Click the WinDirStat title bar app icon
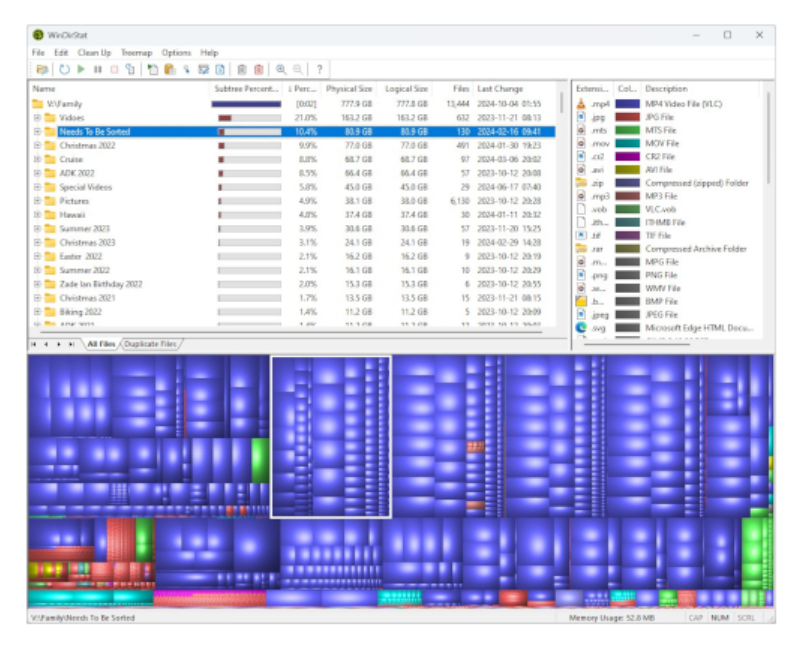The width and height of the screenshot is (803, 647). pyautogui.click(x=38, y=35)
